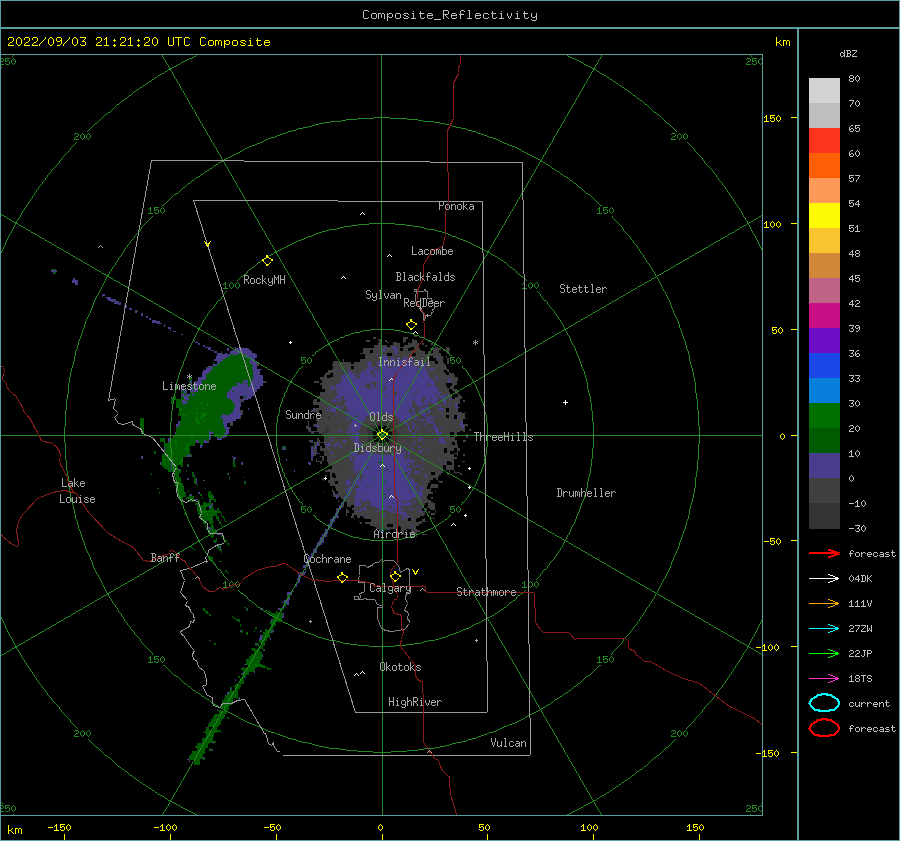Click the asterisk marker above Limestone

(189, 377)
